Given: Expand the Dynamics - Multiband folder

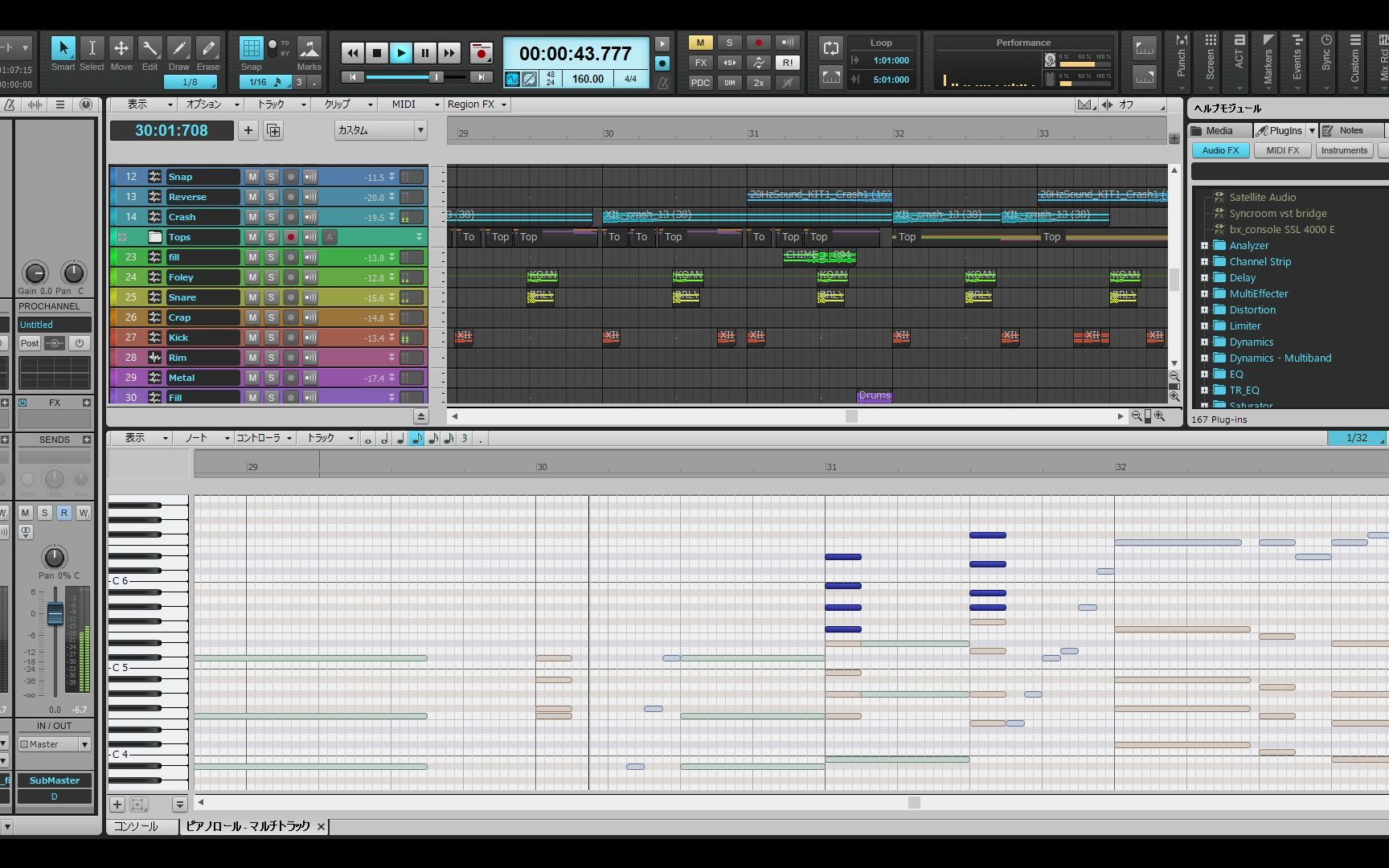Looking at the screenshot, I should pos(1204,358).
